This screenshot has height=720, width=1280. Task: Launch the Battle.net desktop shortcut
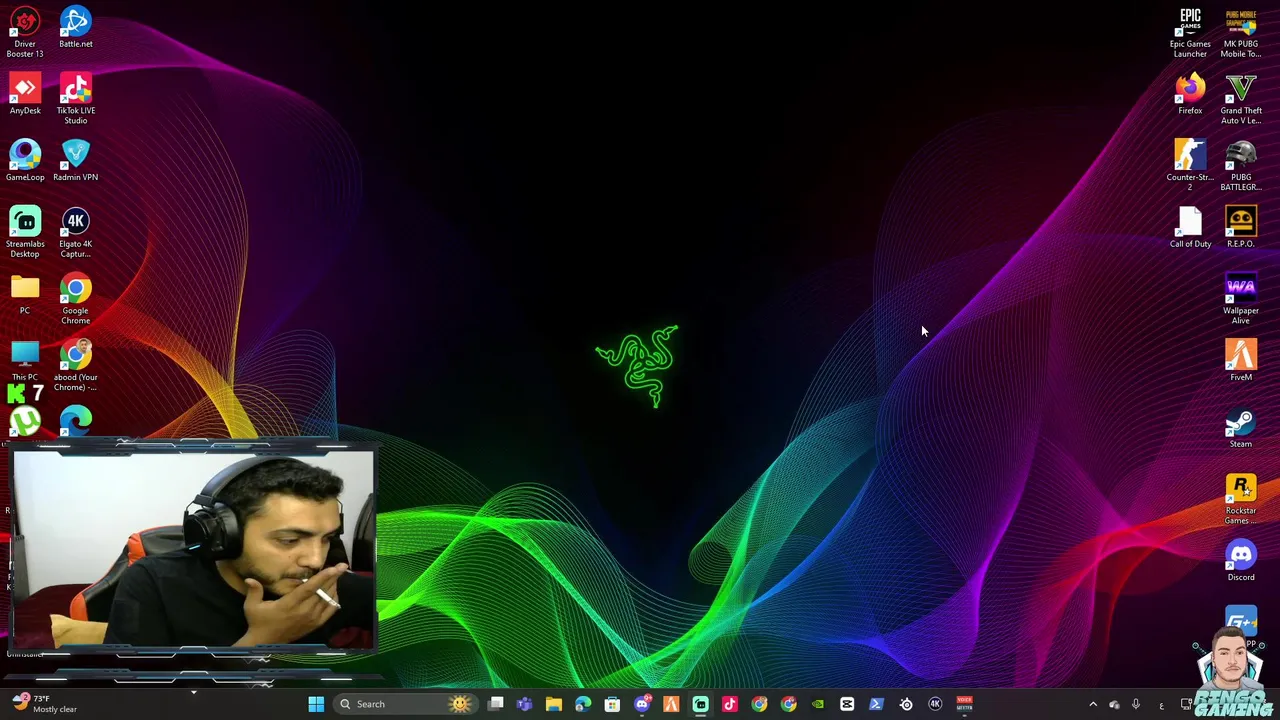[x=76, y=27]
